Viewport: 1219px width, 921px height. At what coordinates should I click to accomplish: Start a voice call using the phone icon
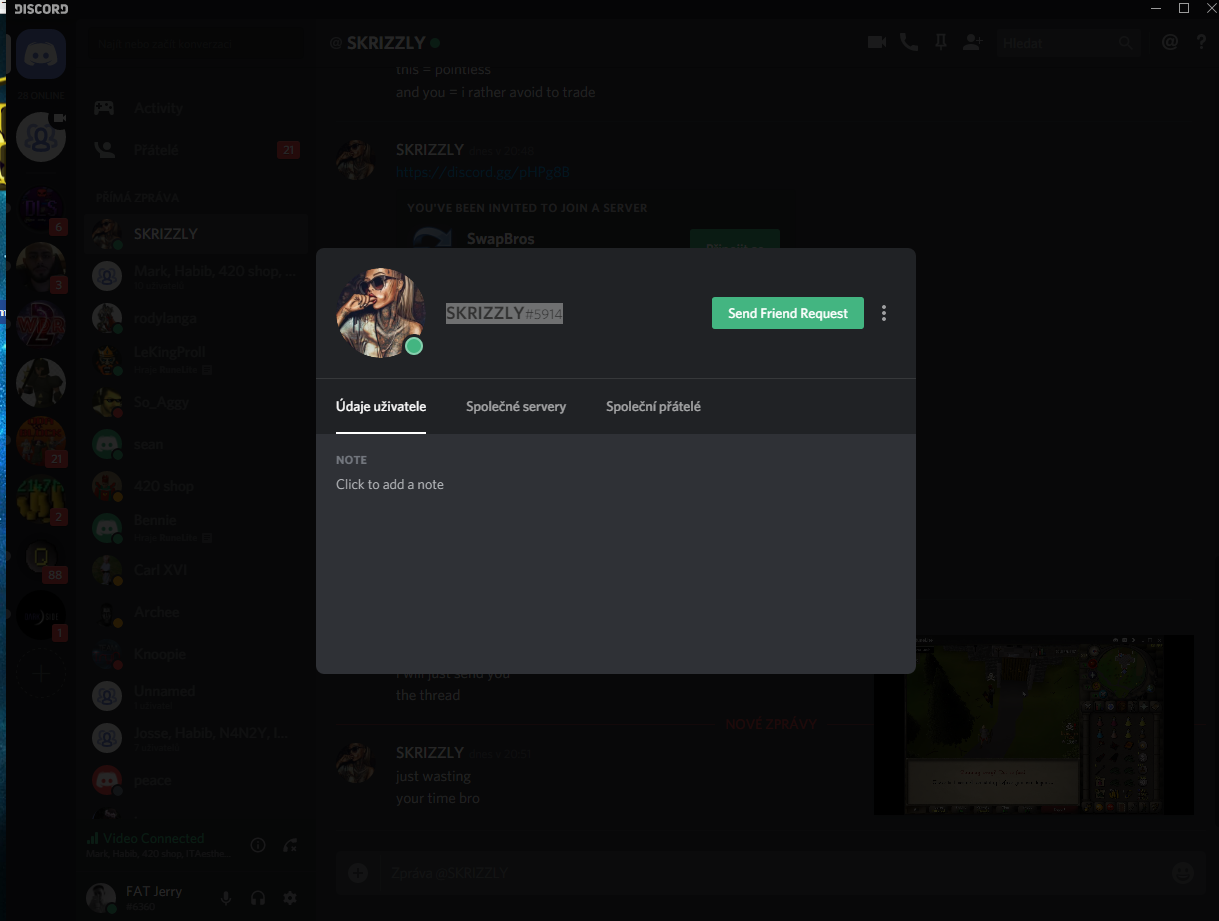[909, 42]
